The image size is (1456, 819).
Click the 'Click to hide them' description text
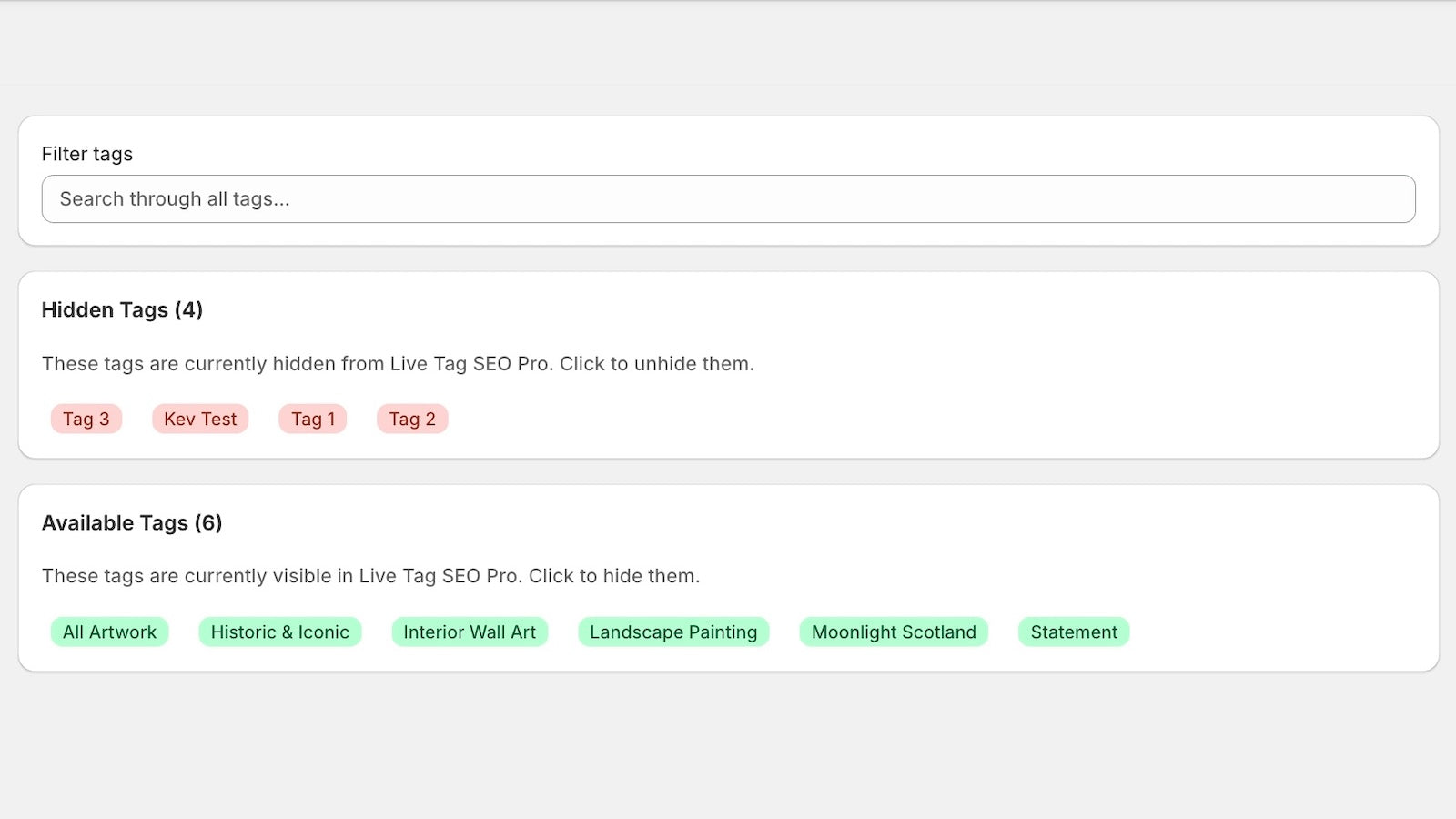[x=614, y=576]
